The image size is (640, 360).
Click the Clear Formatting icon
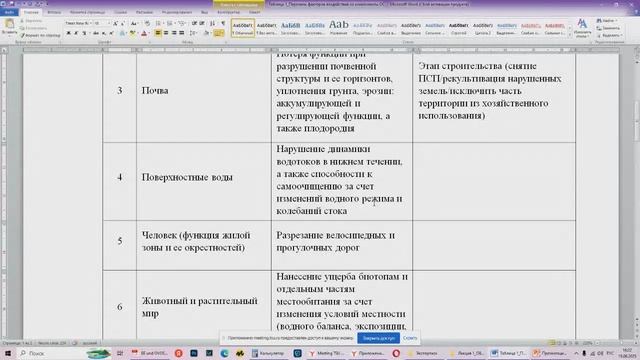[147, 24]
